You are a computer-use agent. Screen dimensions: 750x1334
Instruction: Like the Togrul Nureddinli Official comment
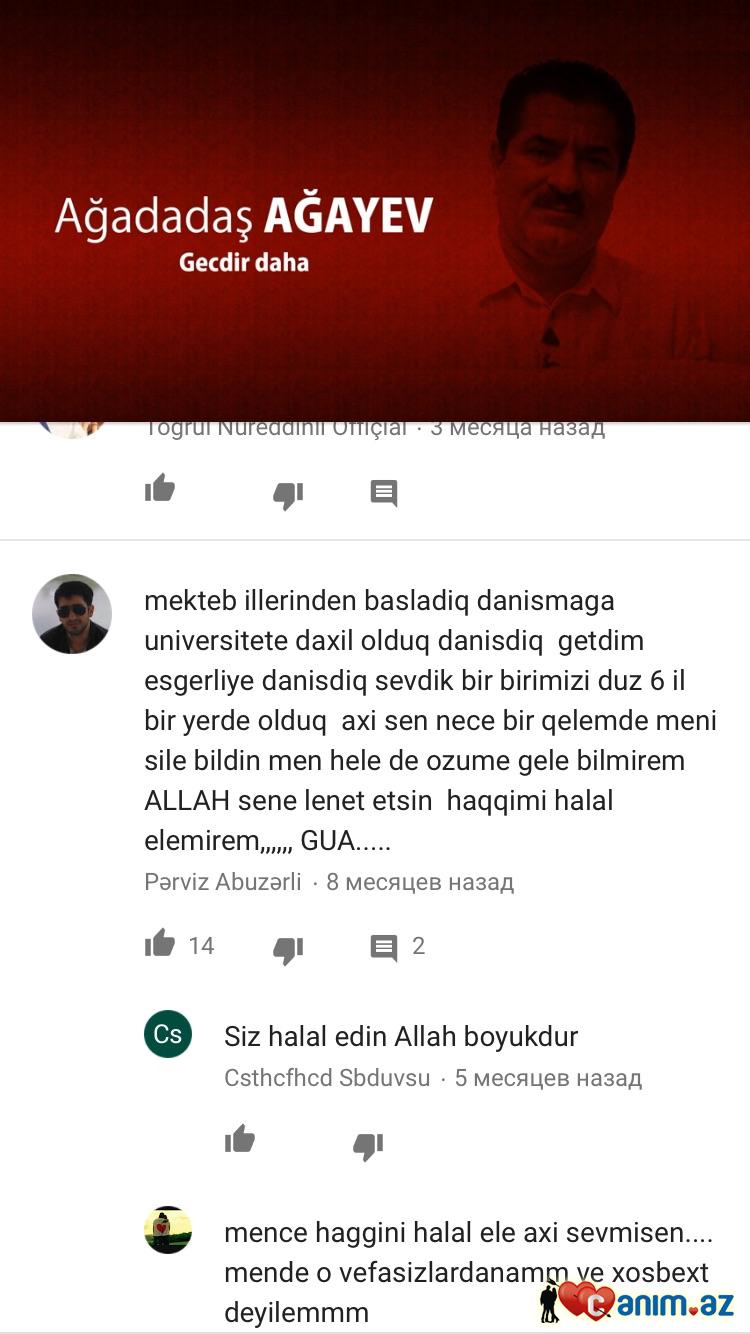160,489
